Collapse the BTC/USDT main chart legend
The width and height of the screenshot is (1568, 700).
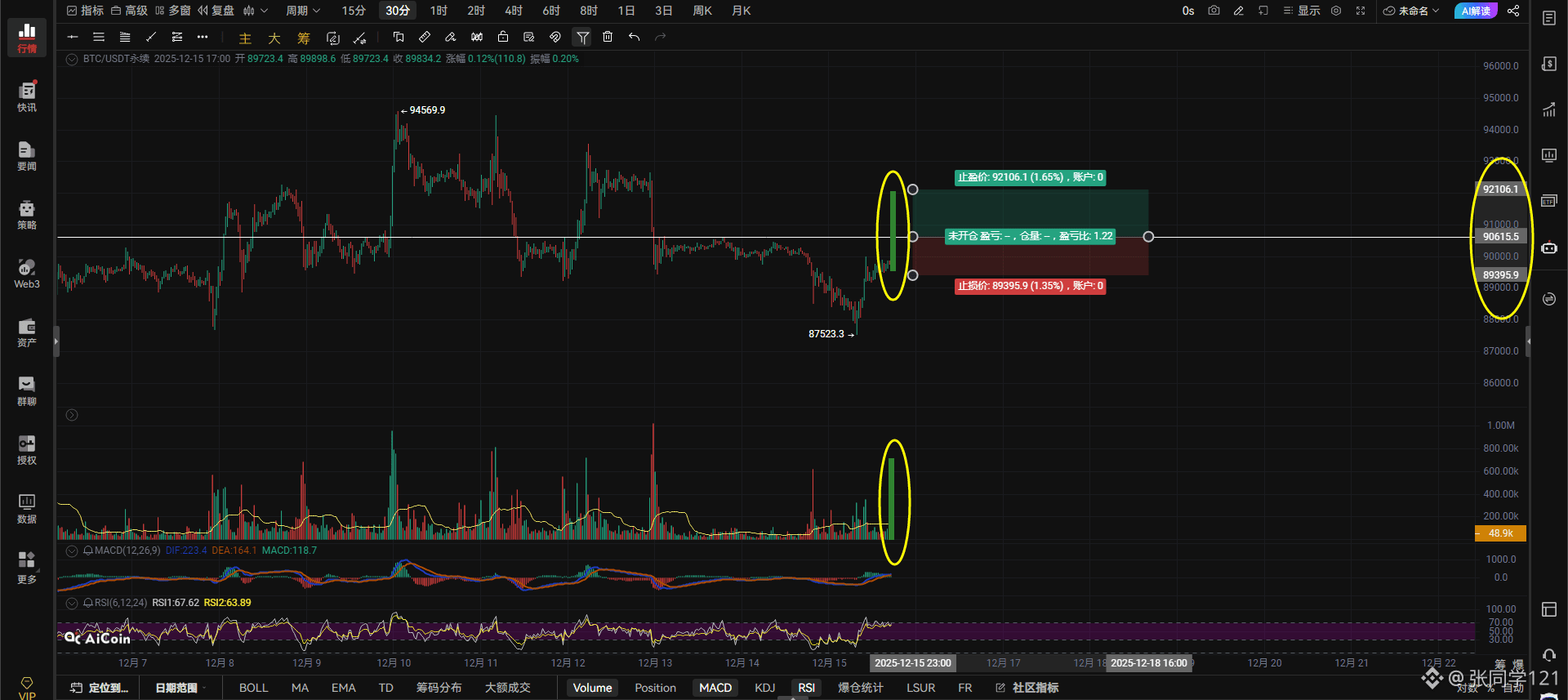[x=72, y=59]
